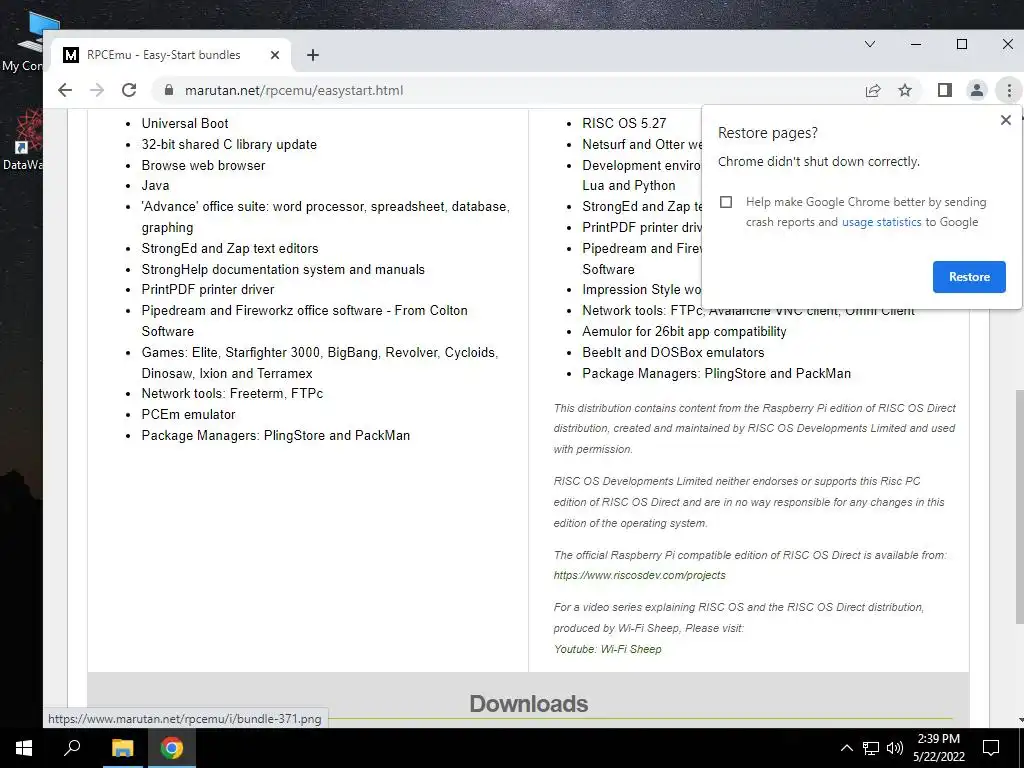The height and width of the screenshot is (768, 1024).
Task: Open the taskbar search
Action: click(72, 748)
